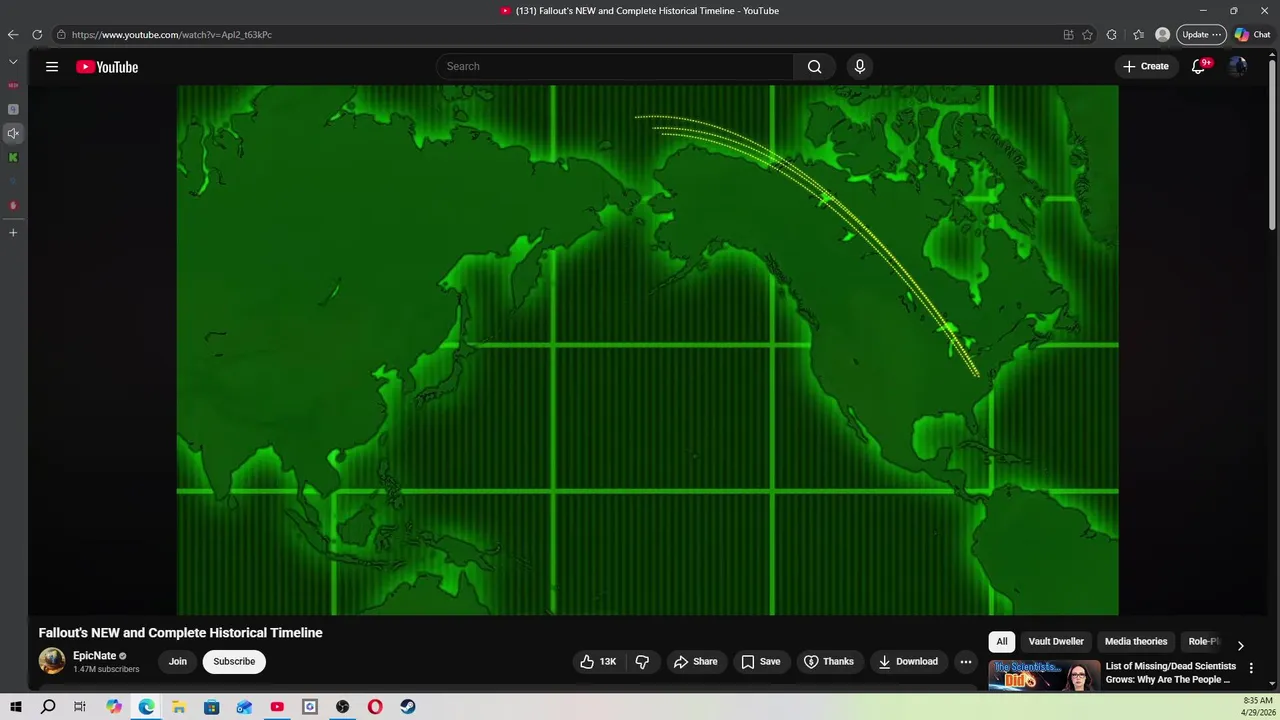Click the video player to pause

pos(648,350)
